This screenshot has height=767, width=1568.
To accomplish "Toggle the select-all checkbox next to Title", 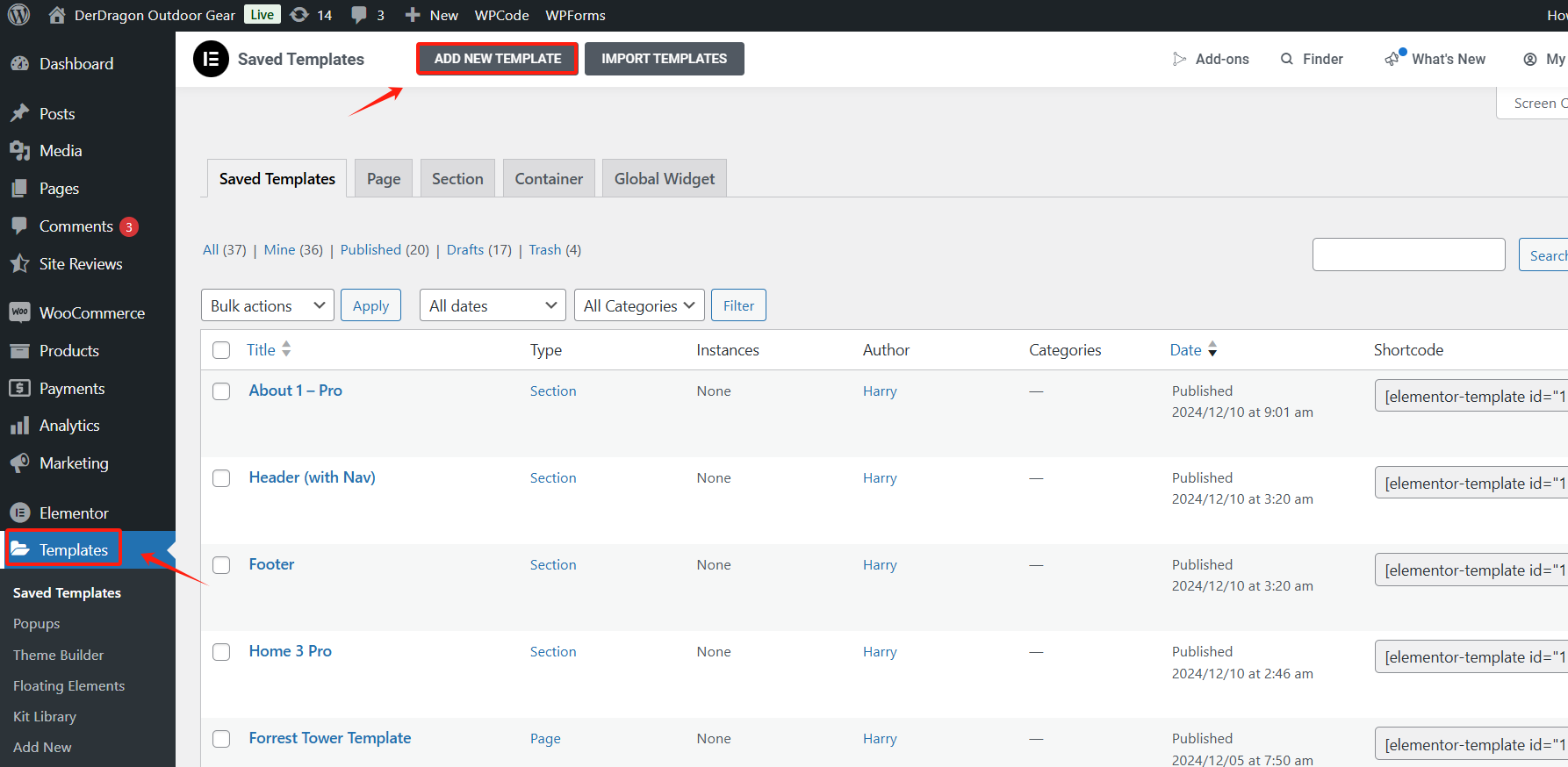I will tap(221, 350).
